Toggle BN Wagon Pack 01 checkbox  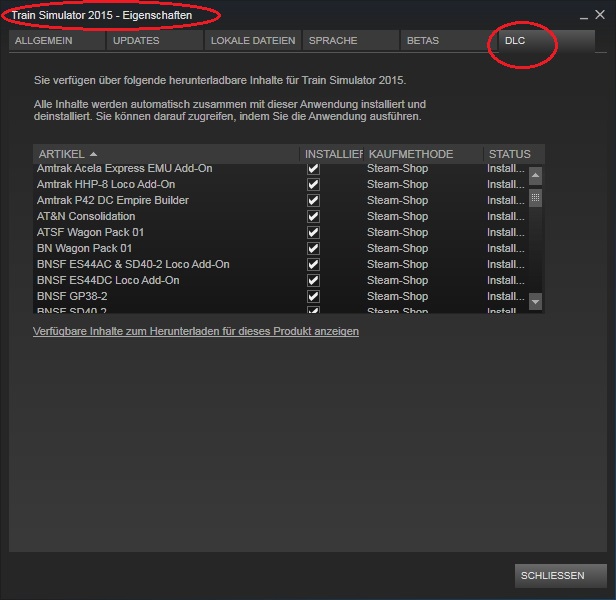tap(313, 248)
